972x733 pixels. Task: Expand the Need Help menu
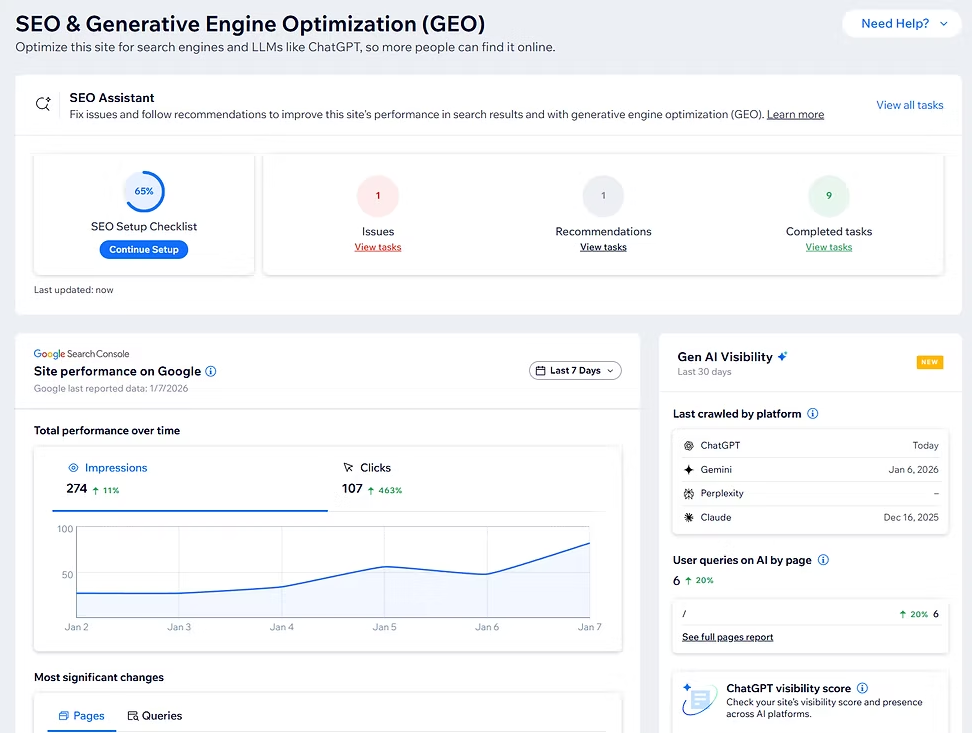click(x=901, y=23)
